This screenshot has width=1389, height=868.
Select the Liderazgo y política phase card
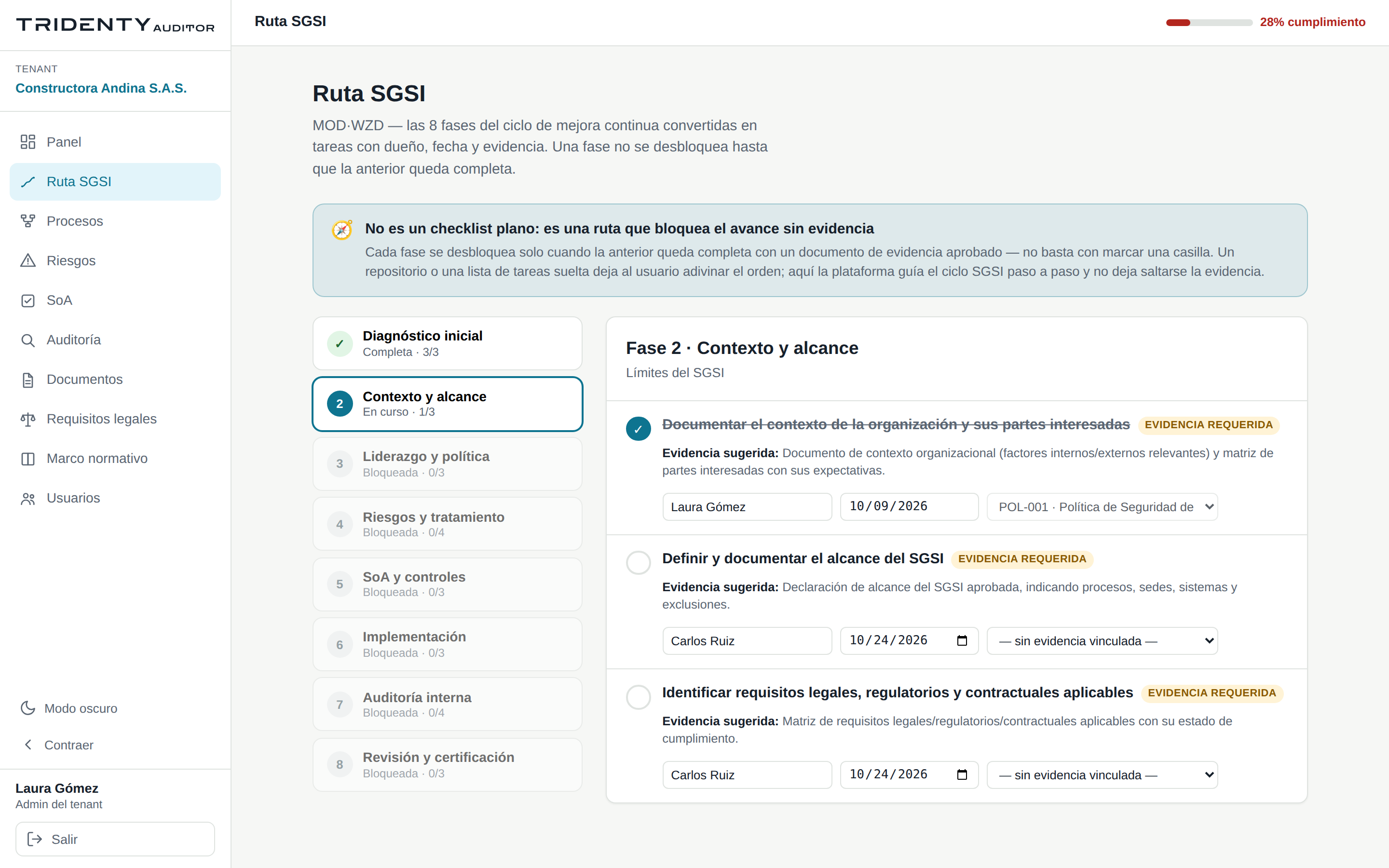(447, 464)
